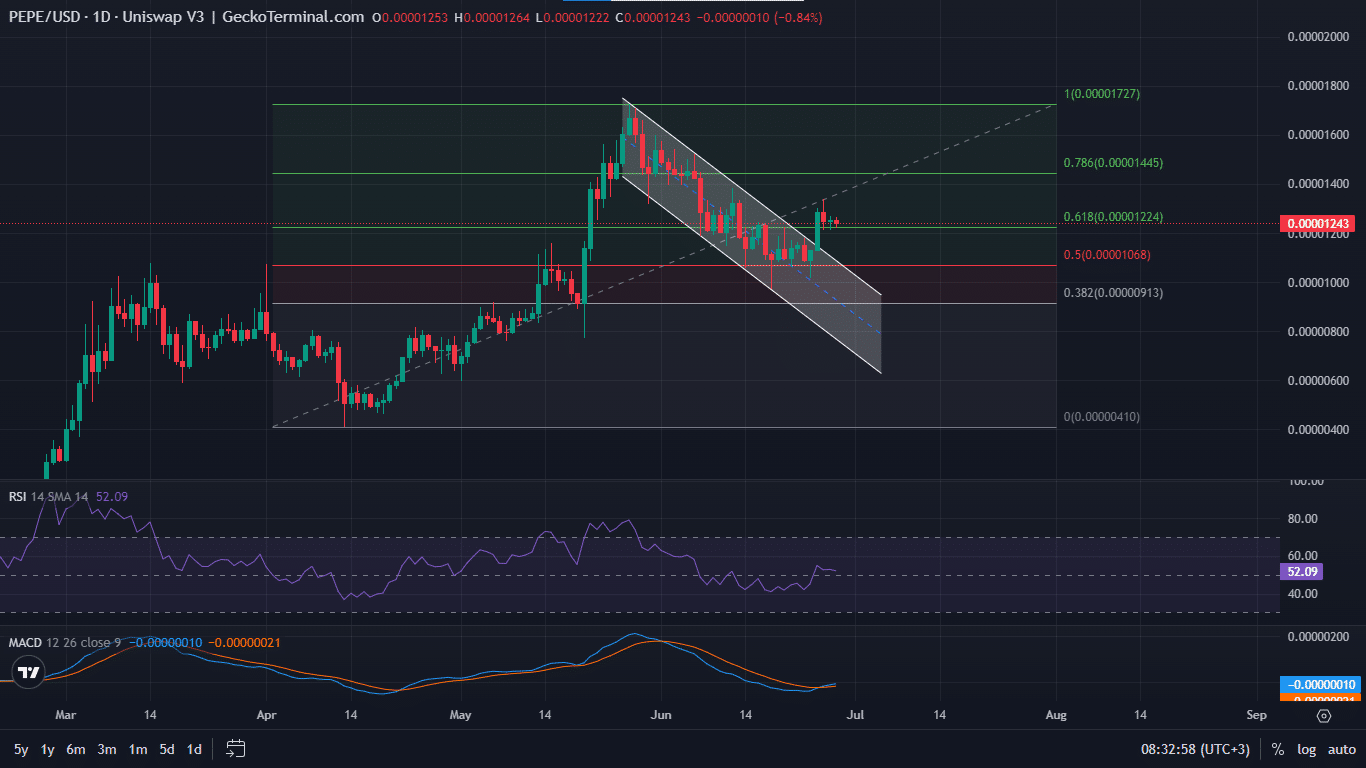1366x768 pixels.
Task: Click the May date on time axis
Action: [460, 716]
